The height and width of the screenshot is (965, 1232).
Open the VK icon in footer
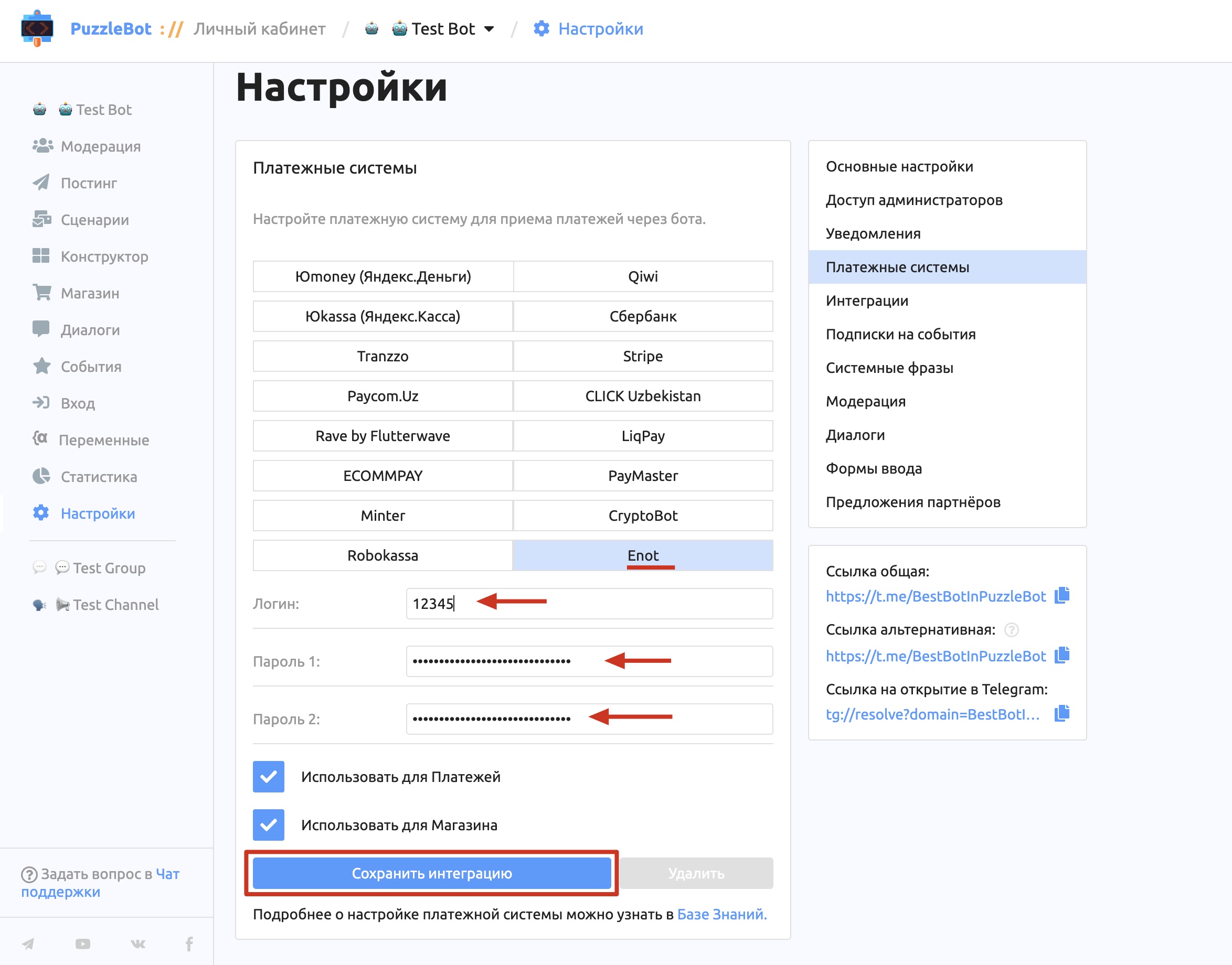137,943
